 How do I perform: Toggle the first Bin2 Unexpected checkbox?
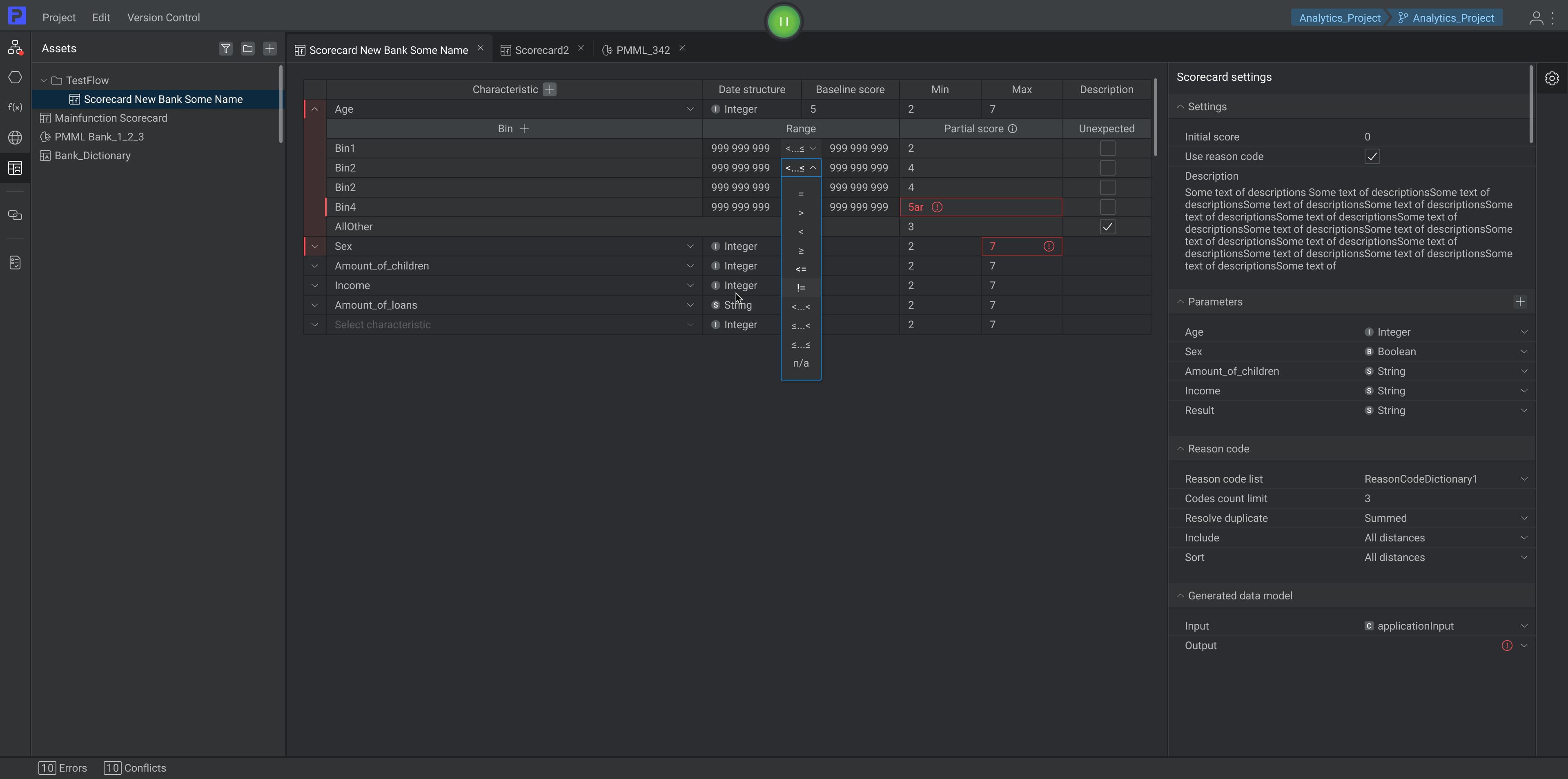(1108, 168)
